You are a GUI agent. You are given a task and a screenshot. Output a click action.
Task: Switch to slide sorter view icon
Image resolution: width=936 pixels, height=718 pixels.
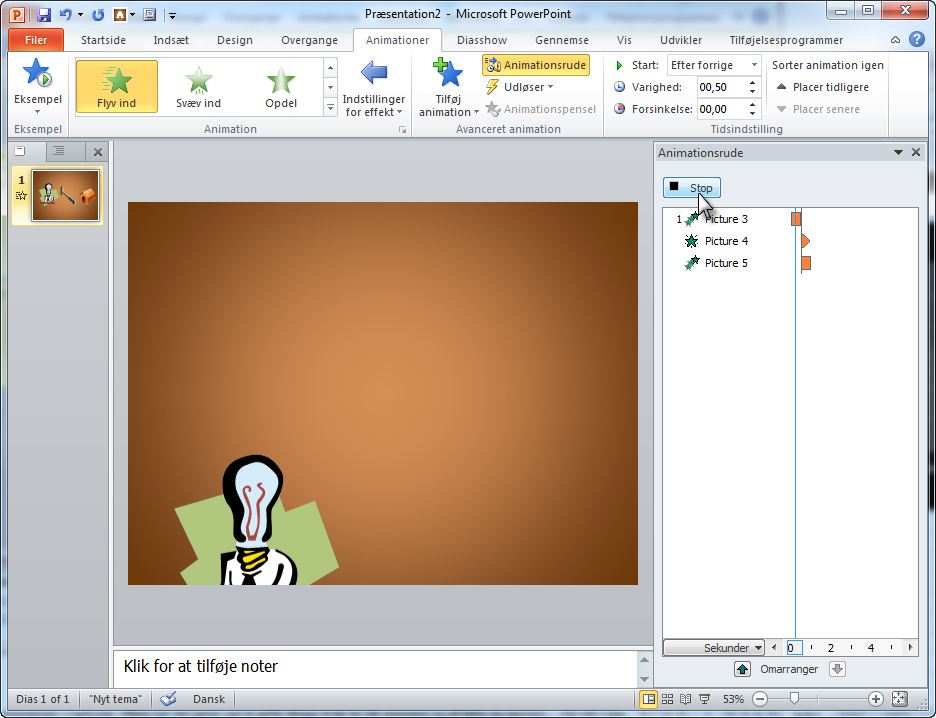coord(667,699)
